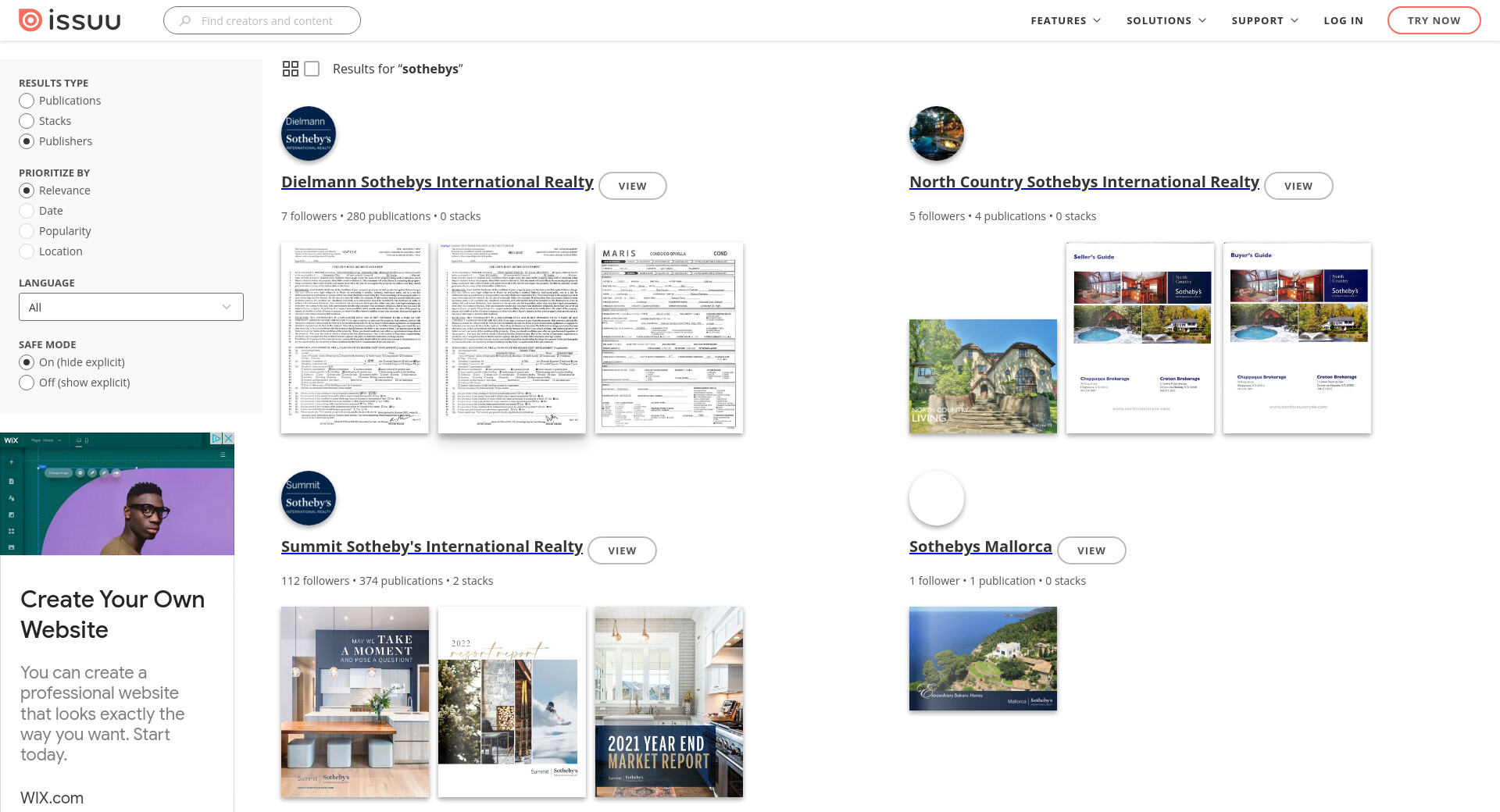Open the Support menu
The image size is (1500, 812).
[1264, 20]
